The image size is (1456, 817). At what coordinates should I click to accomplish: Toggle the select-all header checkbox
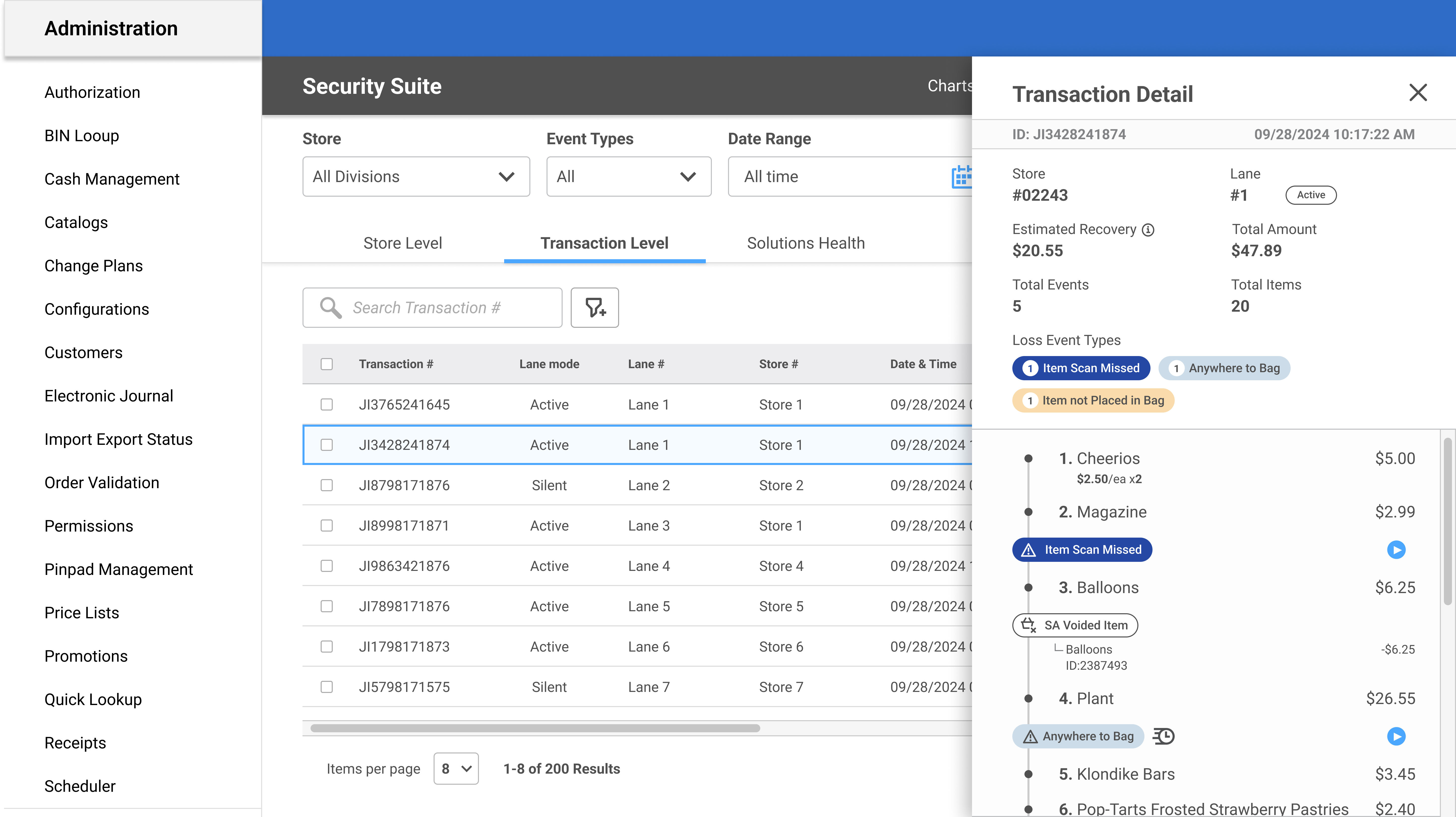[327, 364]
